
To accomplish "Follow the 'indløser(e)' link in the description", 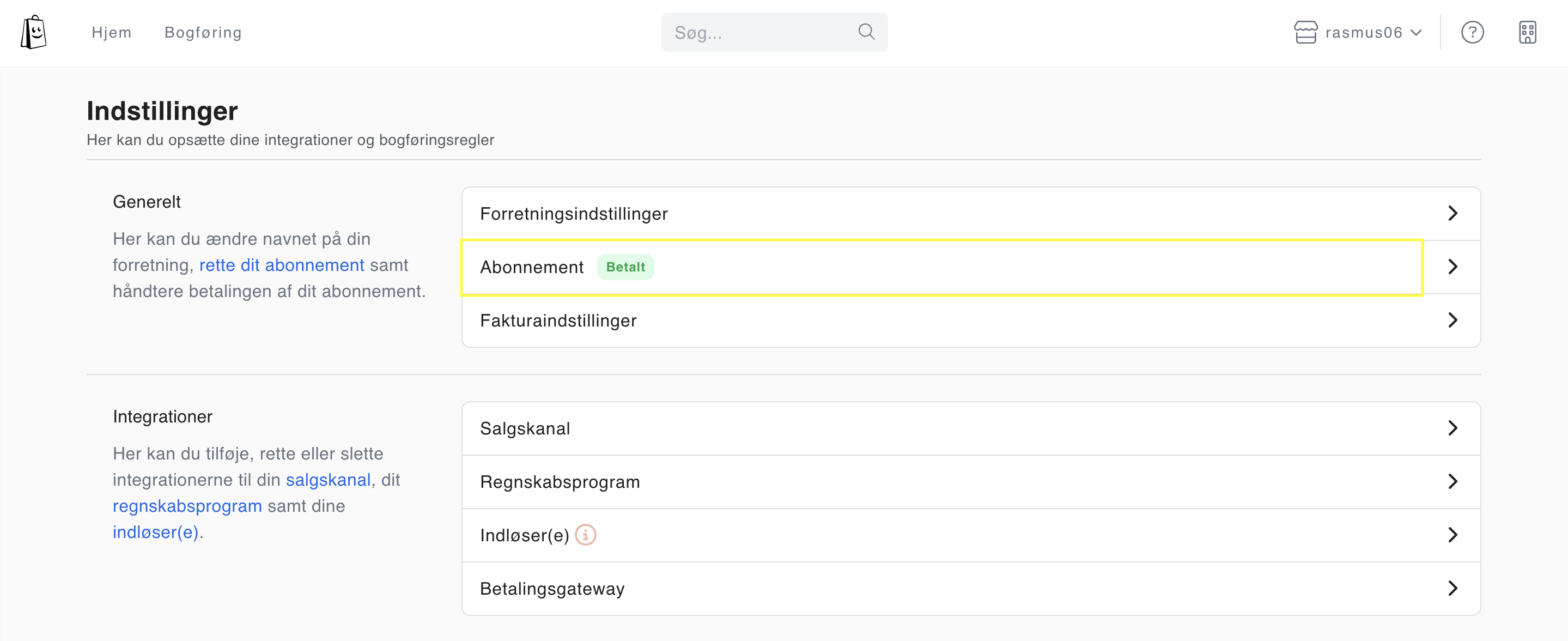I will tap(156, 533).
